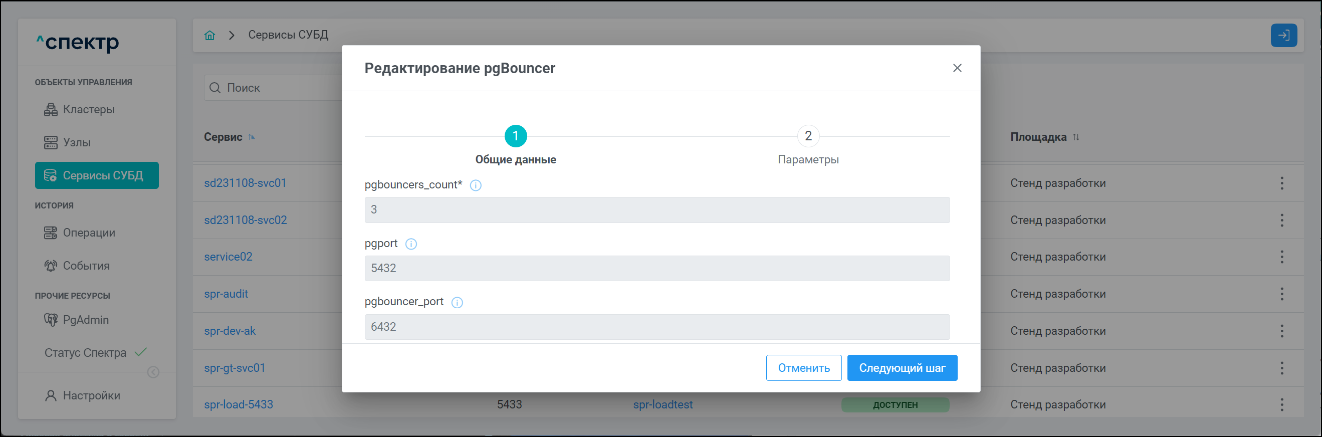Click info icon beside pgbouncer_port label
Viewport: 1323px width, 438px height.
pyautogui.click(x=458, y=302)
